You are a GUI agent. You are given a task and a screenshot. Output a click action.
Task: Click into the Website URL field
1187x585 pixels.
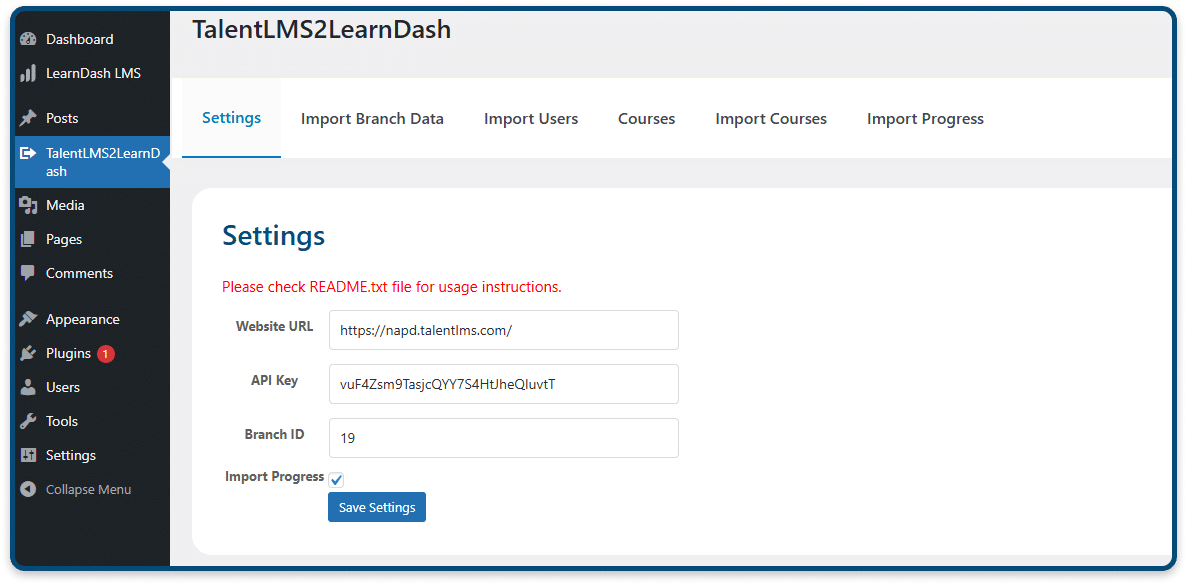[x=503, y=330]
